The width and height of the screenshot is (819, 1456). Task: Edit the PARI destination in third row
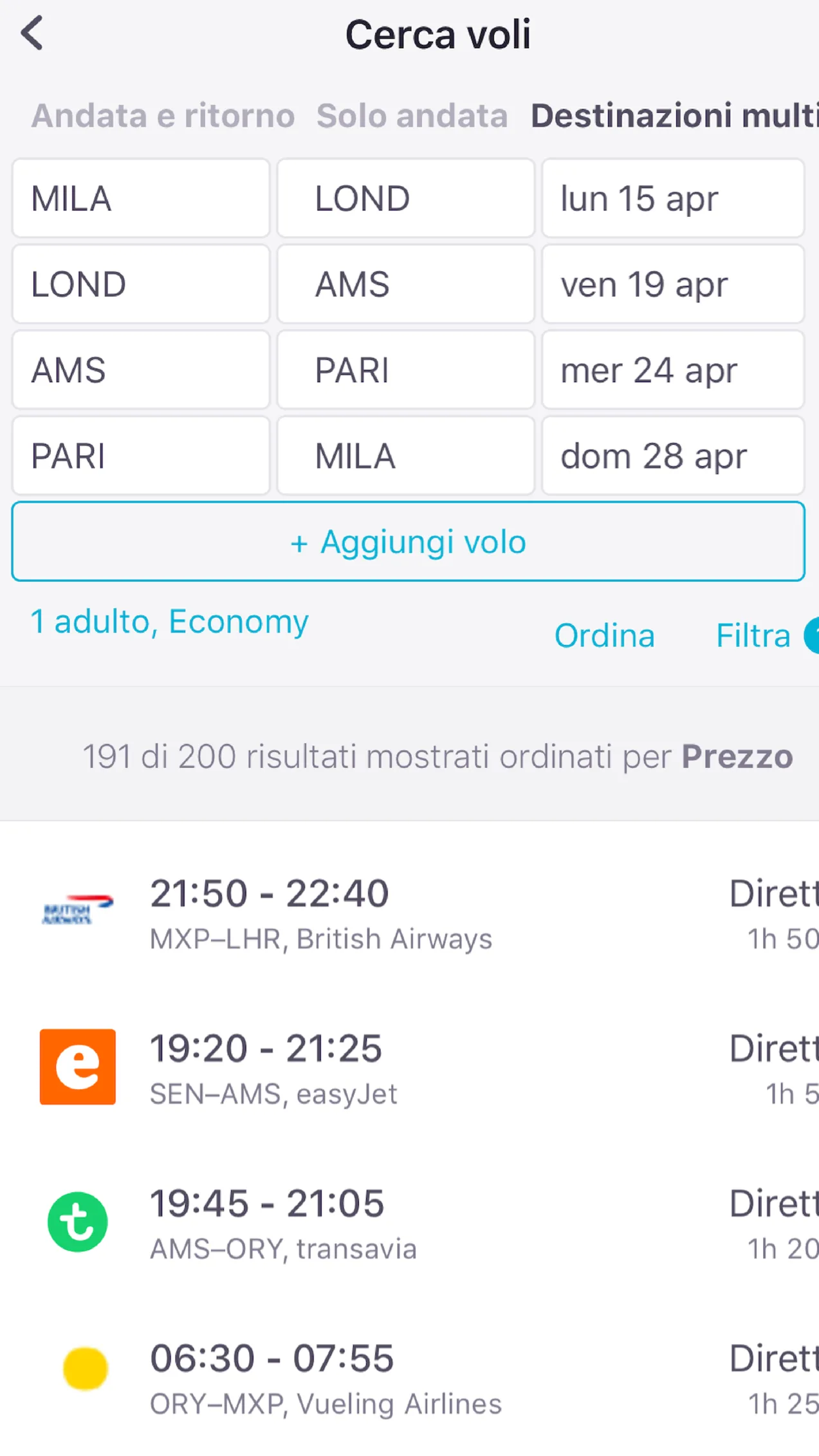406,369
